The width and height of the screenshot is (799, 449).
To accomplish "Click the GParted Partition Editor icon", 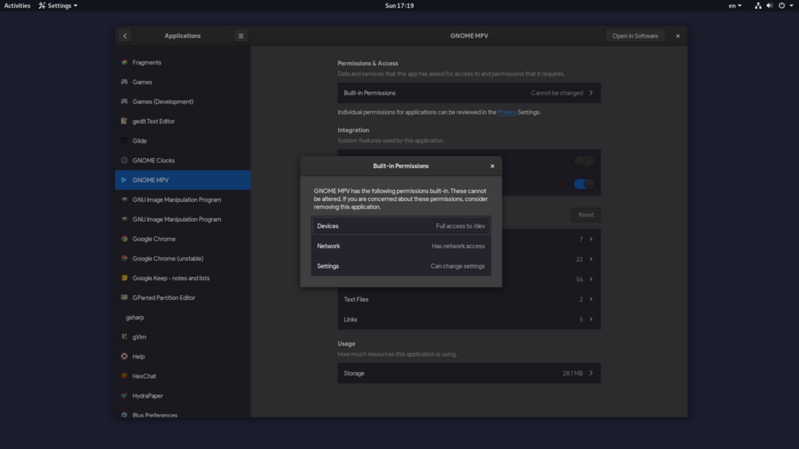I will point(124,297).
